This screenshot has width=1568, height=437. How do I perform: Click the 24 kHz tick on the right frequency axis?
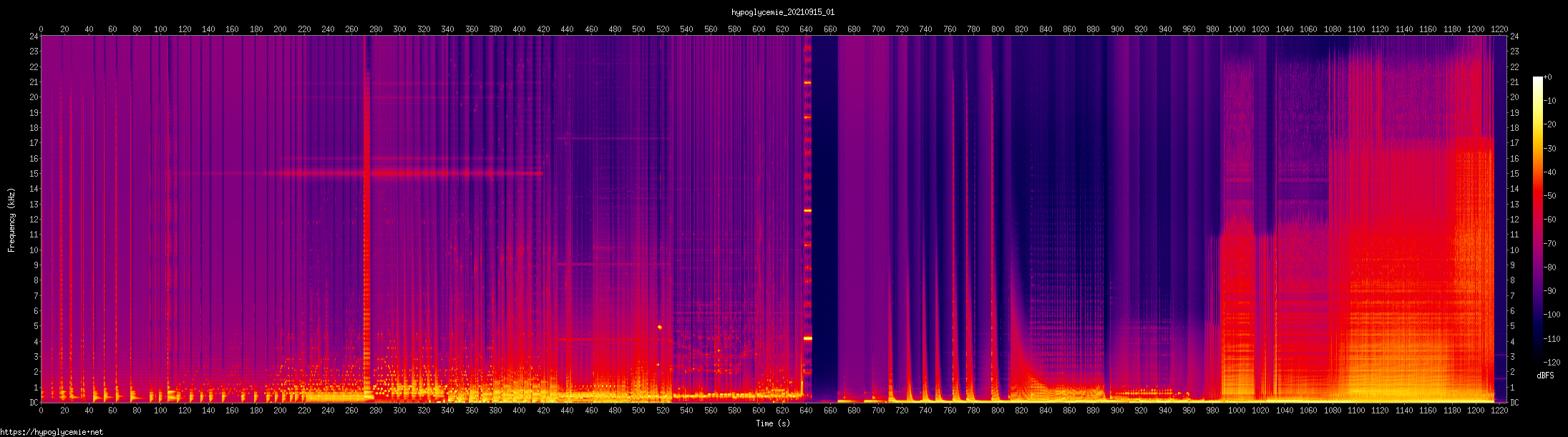[x=1514, y=36]
